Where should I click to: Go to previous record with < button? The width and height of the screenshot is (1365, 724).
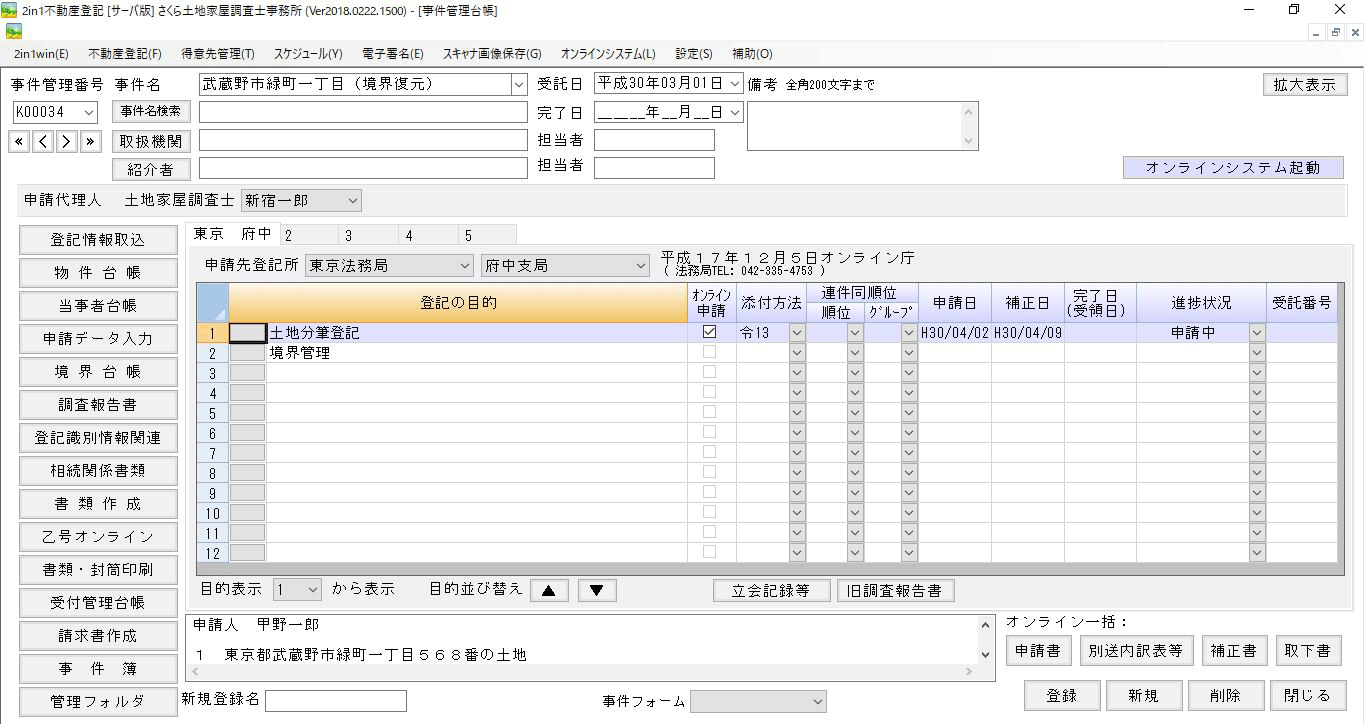43,141
